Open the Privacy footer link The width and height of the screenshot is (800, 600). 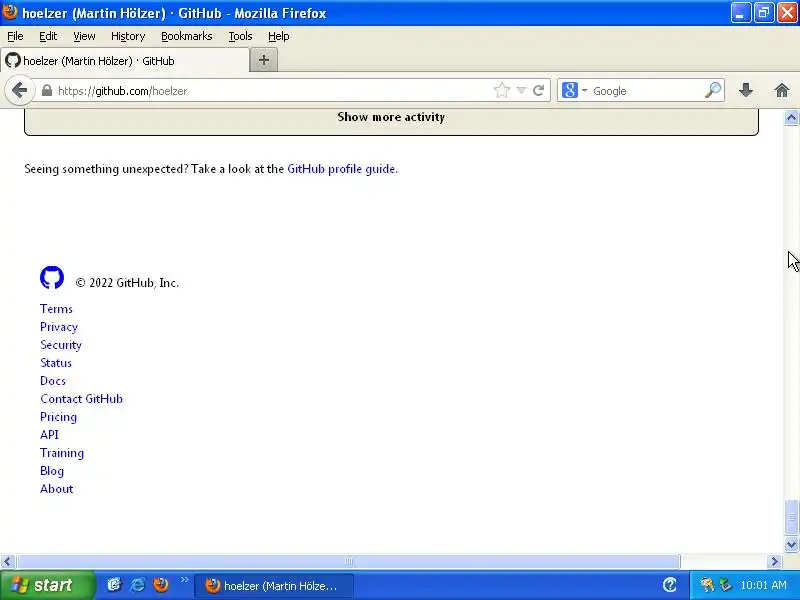click(59, 327)
